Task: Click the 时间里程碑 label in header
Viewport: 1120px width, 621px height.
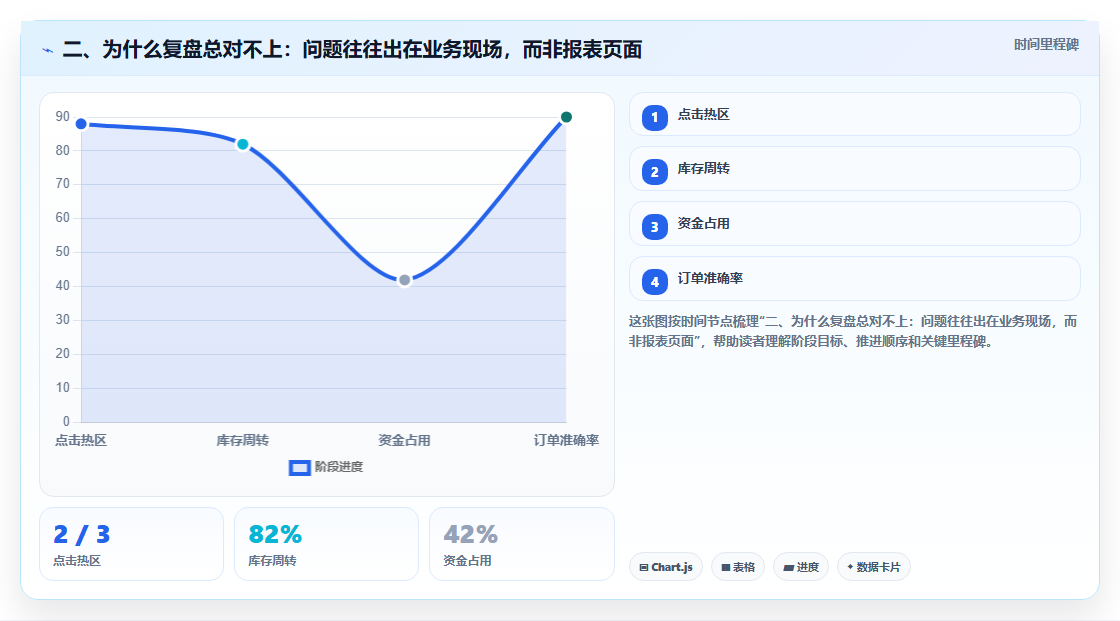Action: click(1046, 44)
